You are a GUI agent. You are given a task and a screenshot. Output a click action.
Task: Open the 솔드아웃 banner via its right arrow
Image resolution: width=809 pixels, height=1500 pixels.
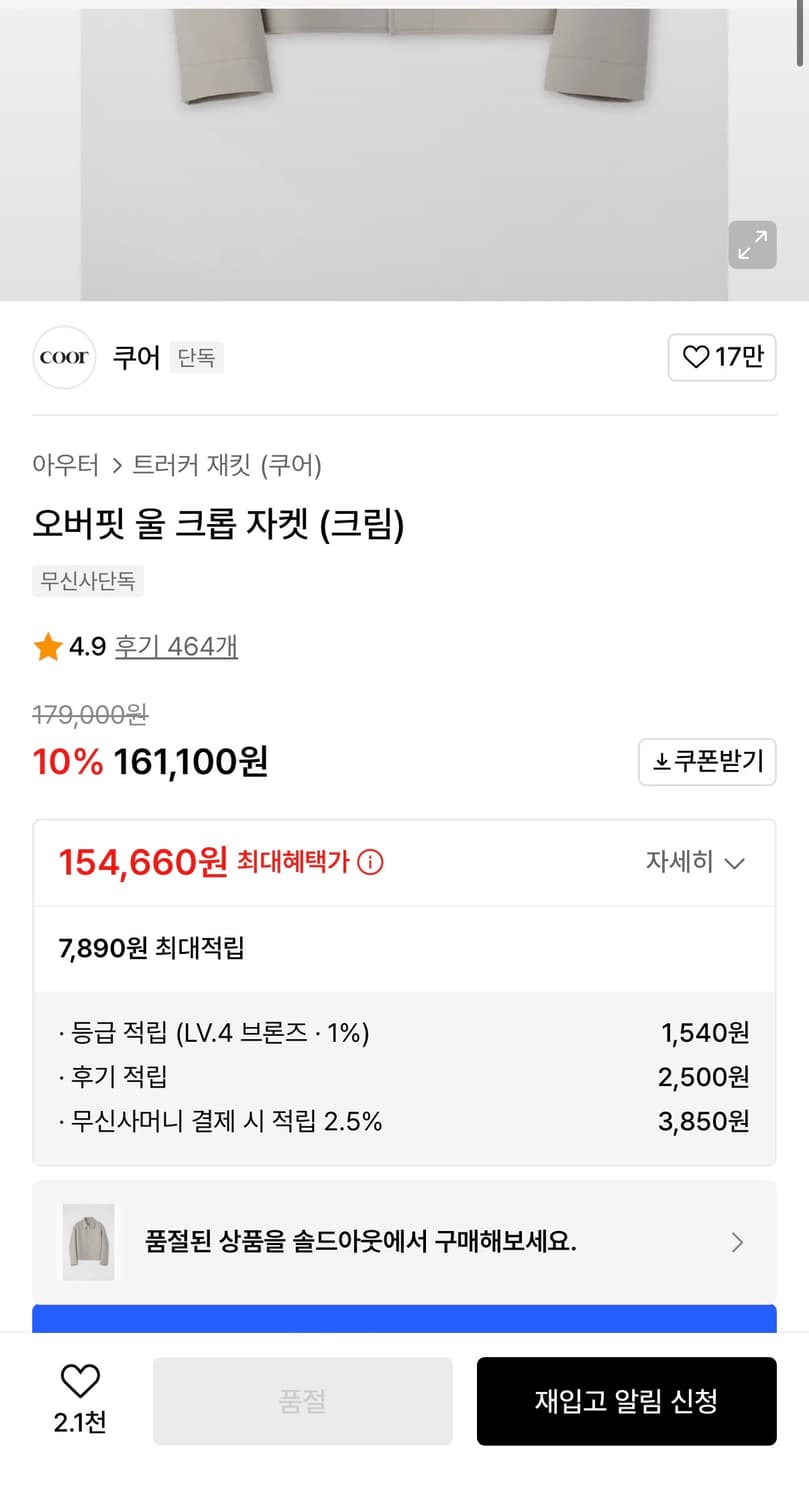(737, 1242)
